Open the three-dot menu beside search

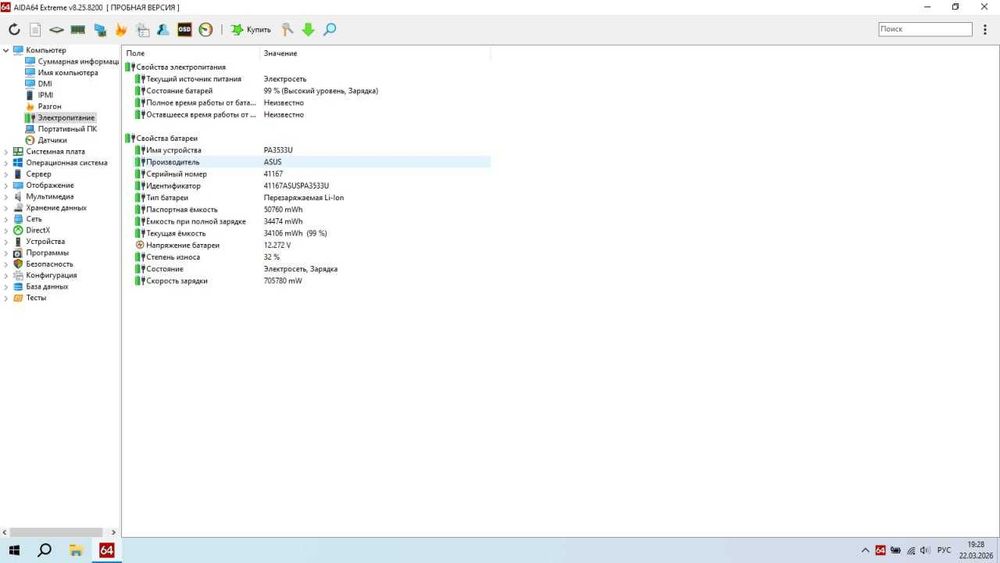tap(985, 29)
